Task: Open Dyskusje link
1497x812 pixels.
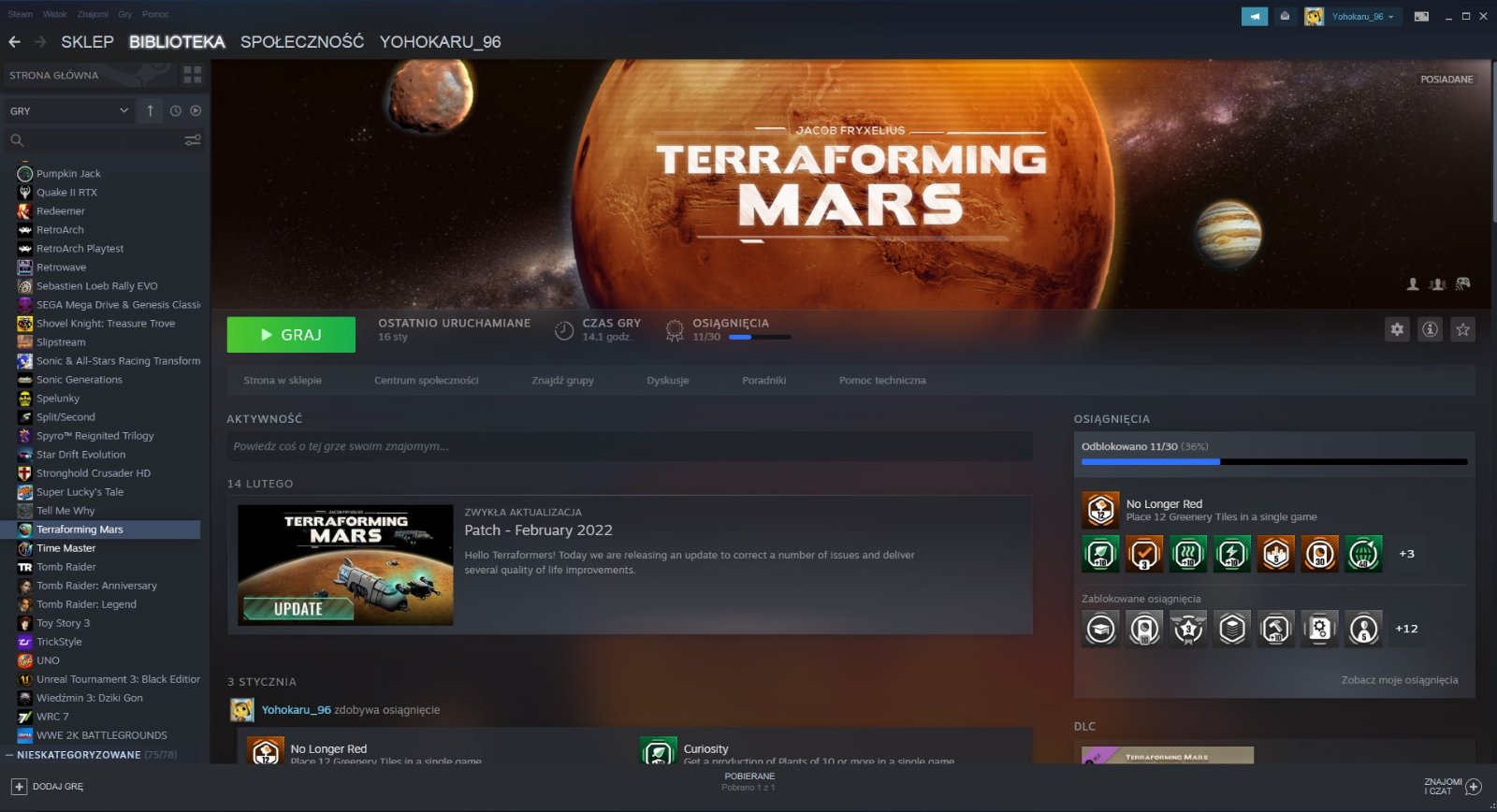Action: coord(668,381)
